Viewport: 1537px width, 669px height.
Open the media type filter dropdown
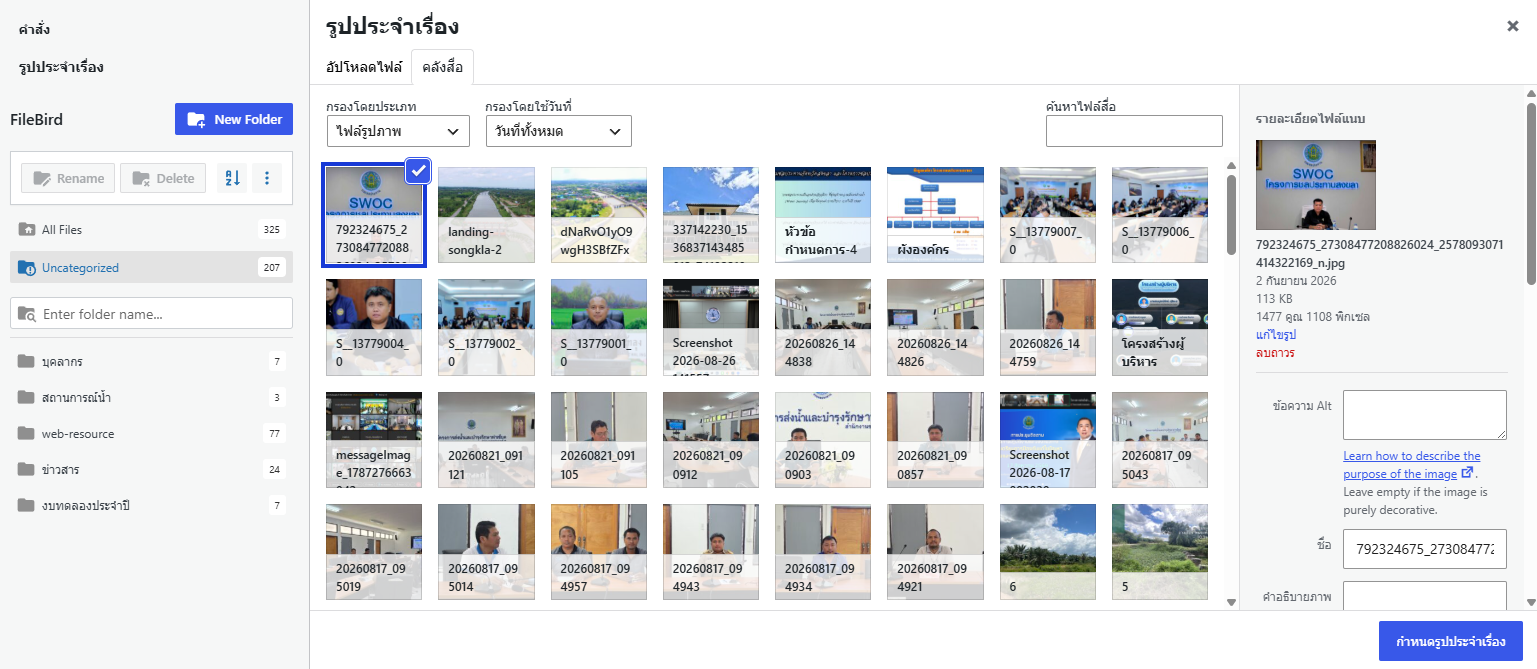point(398,131)
